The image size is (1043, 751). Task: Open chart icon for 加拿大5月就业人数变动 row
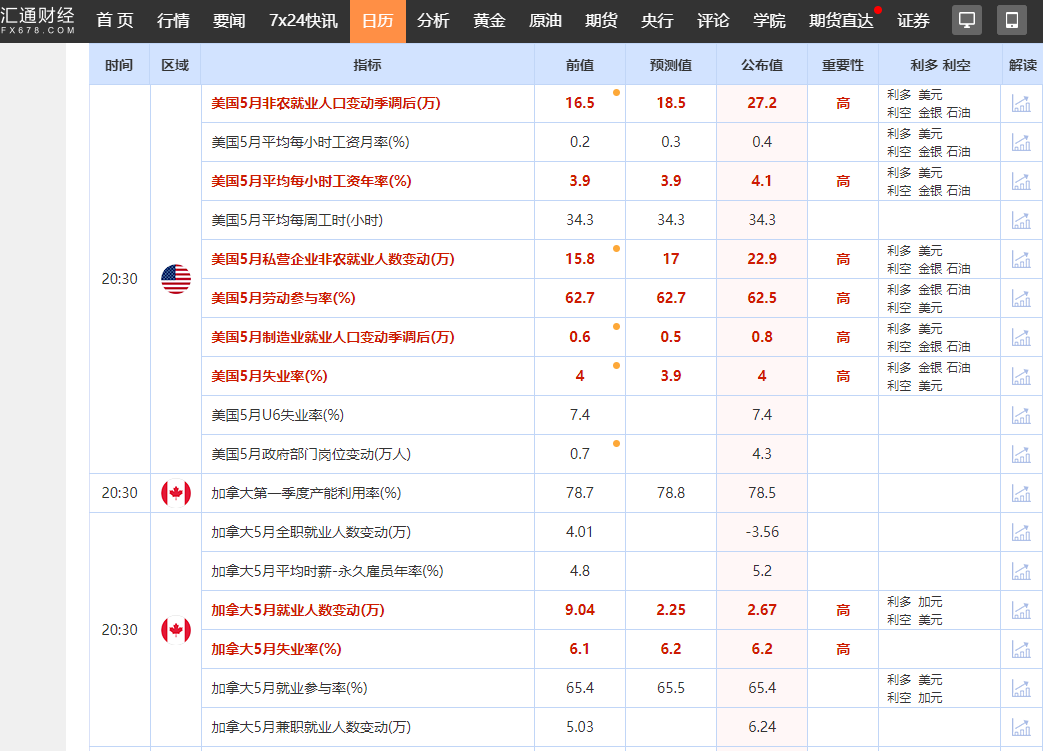click(1021, 610)
